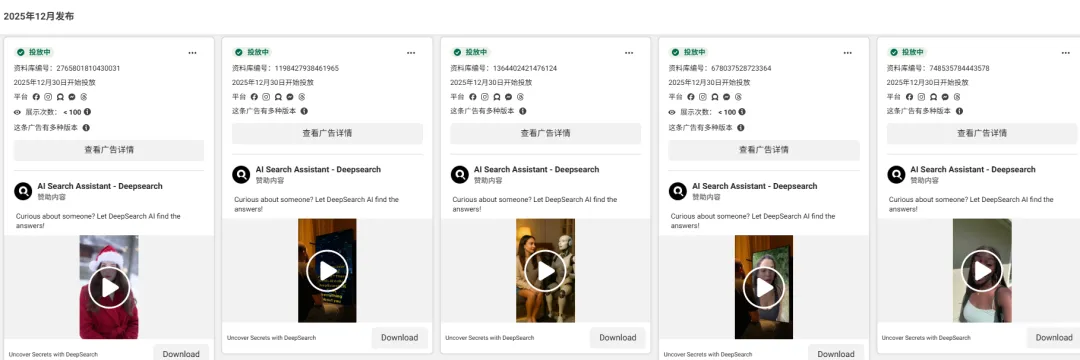The image size is (1080, 360).
Task: Click 查看广告详情 for ad 748535784443578
Action: [982, 134]
